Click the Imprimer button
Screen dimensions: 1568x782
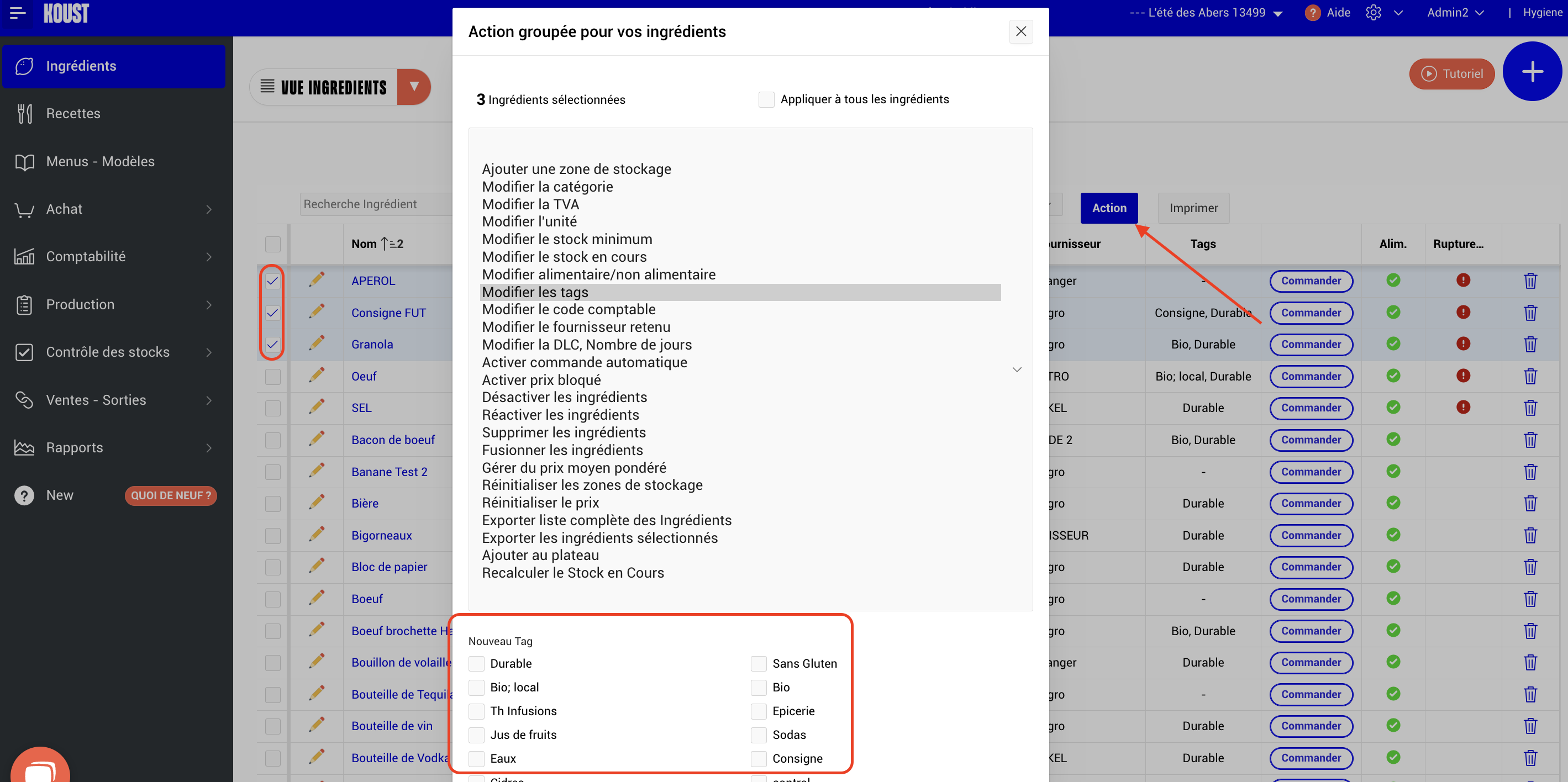click(1193, 208)
